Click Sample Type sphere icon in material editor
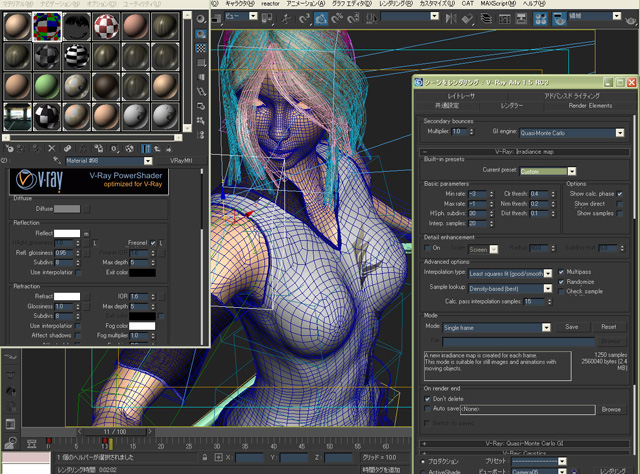 tap(200, 19)
